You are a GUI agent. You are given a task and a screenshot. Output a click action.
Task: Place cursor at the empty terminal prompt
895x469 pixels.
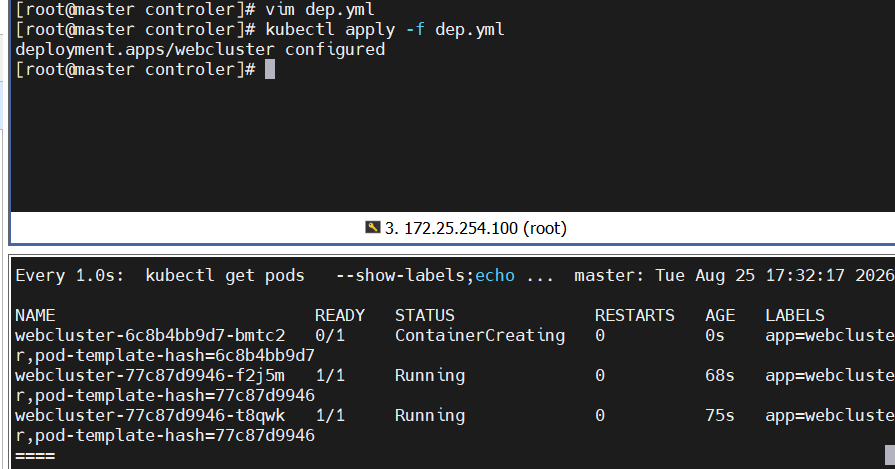click(270, 70)
